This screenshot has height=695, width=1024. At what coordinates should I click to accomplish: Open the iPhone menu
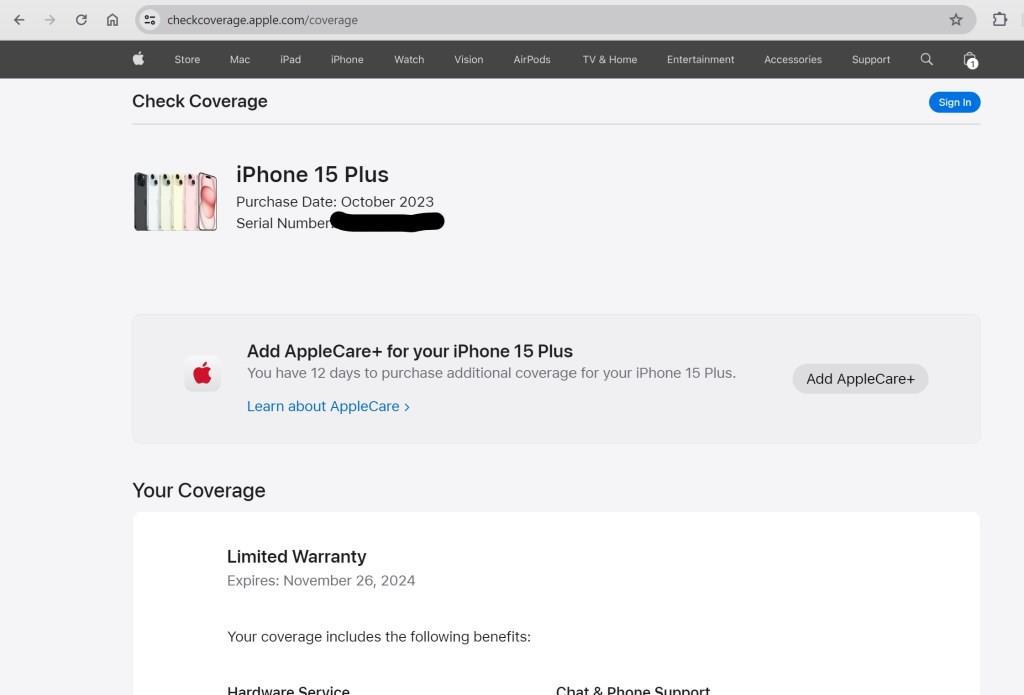coord(347,59)
